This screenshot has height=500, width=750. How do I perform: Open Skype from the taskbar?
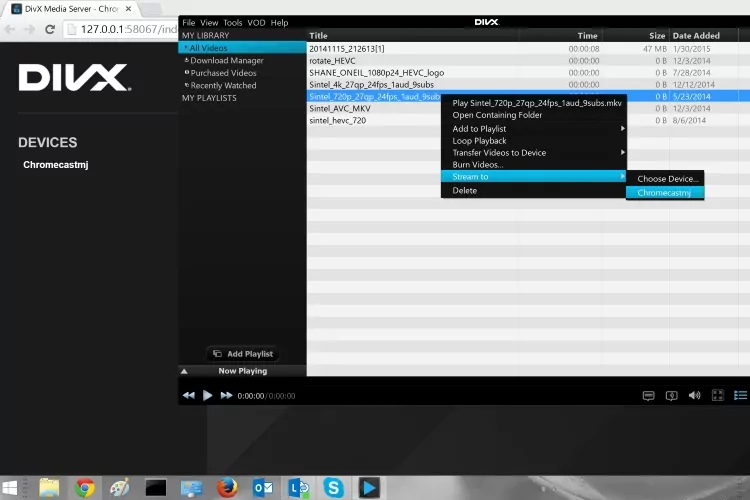point(334,488)
